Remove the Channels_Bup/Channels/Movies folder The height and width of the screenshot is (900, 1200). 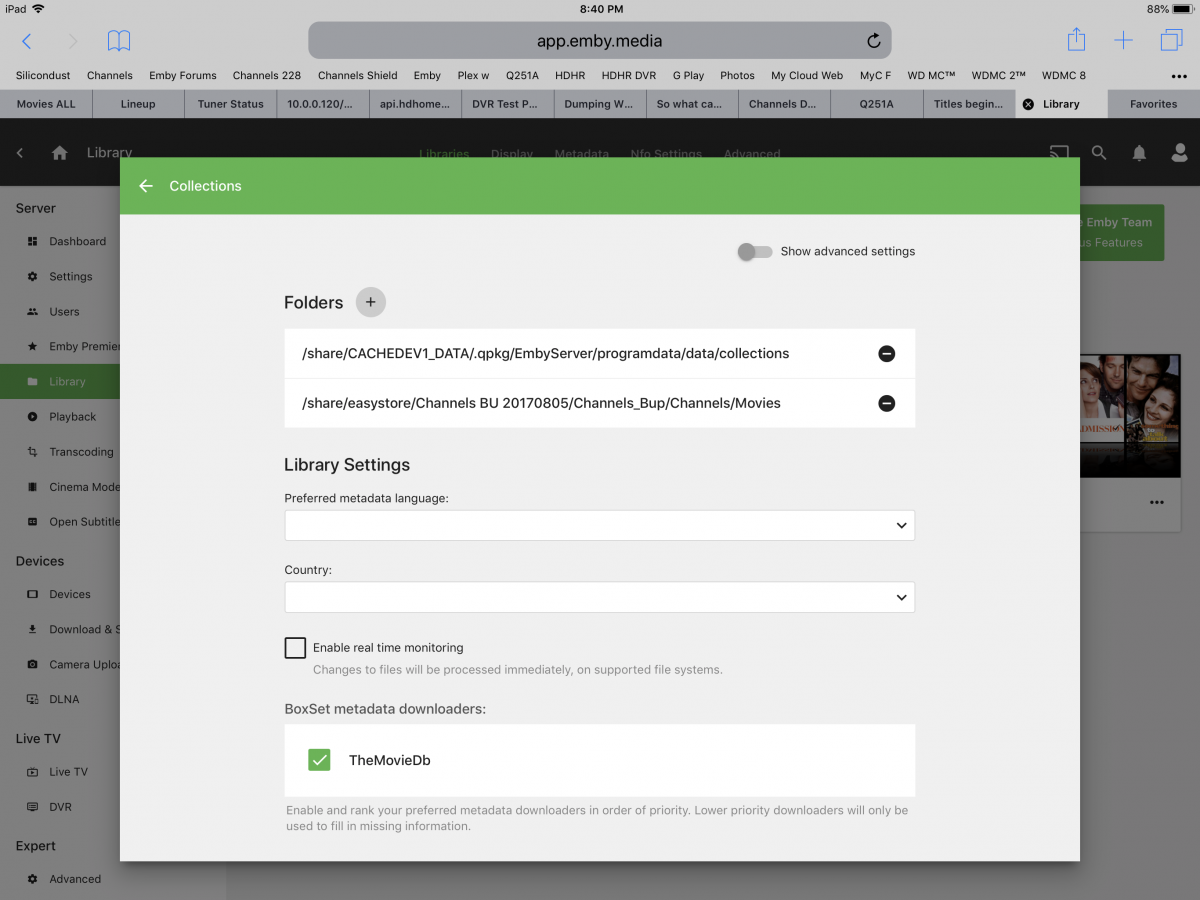click(x=886, y=404)
